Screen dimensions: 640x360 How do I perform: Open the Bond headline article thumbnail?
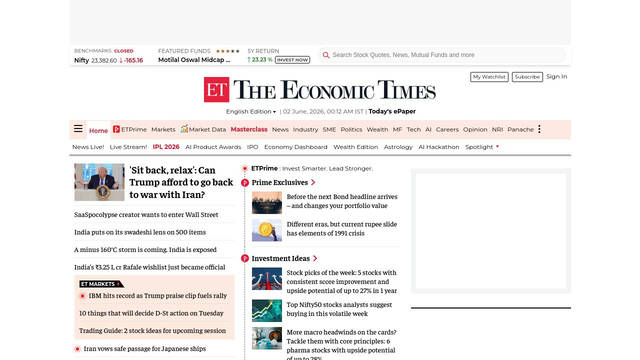[267, 203]
